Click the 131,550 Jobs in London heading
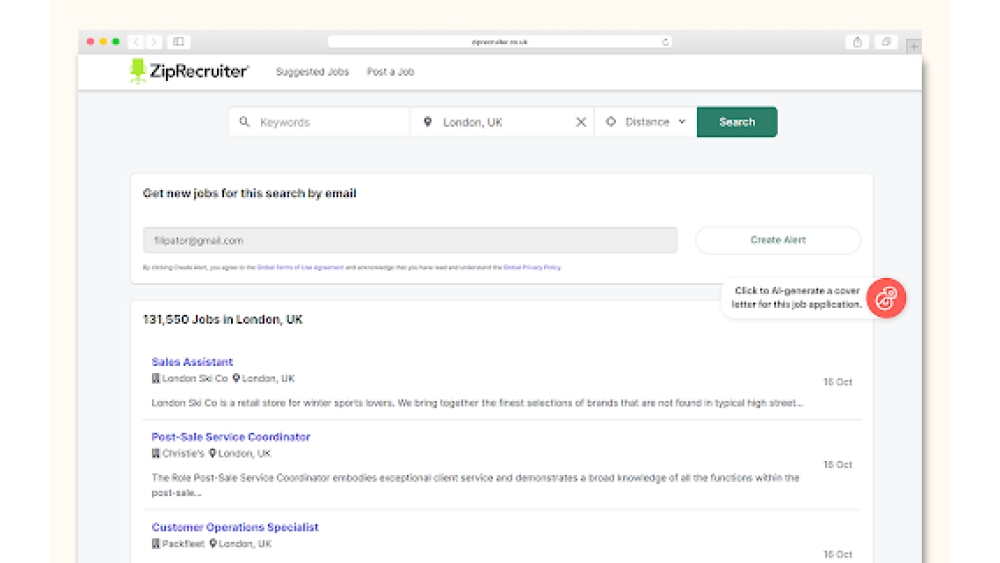 coord(223,319)
